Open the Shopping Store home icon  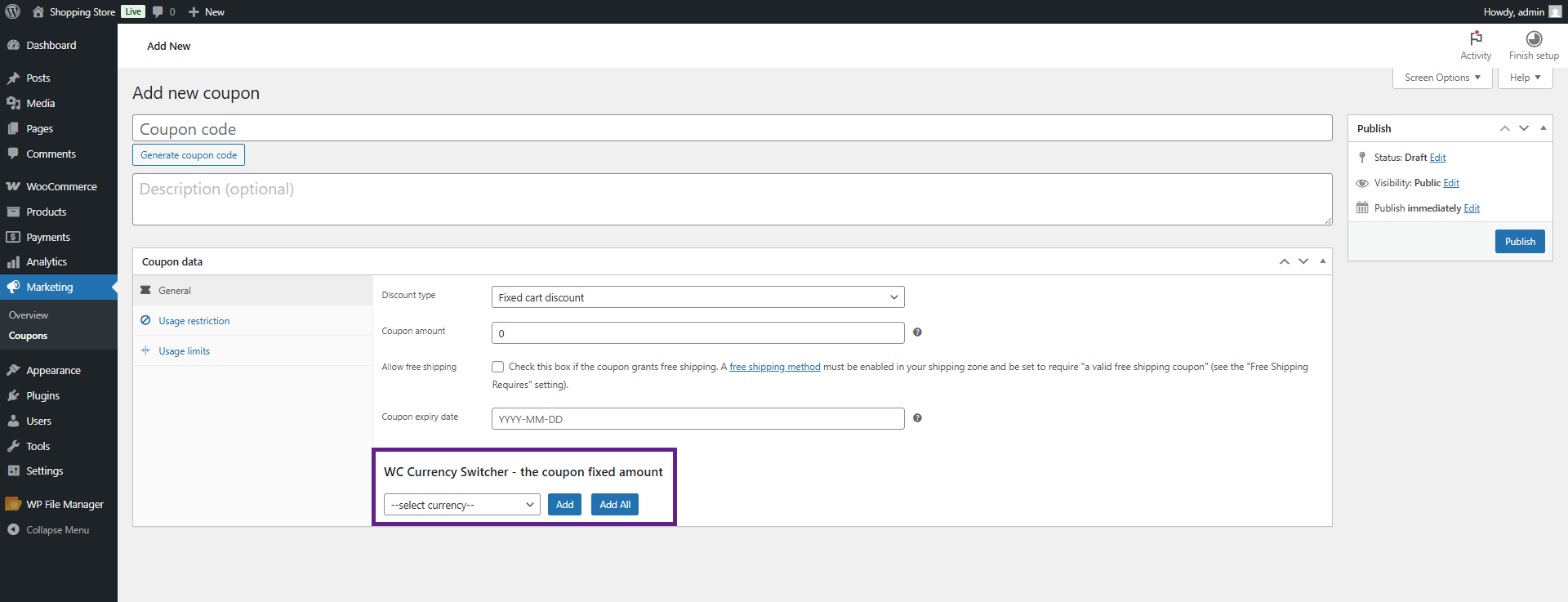[x=38, y=11]
